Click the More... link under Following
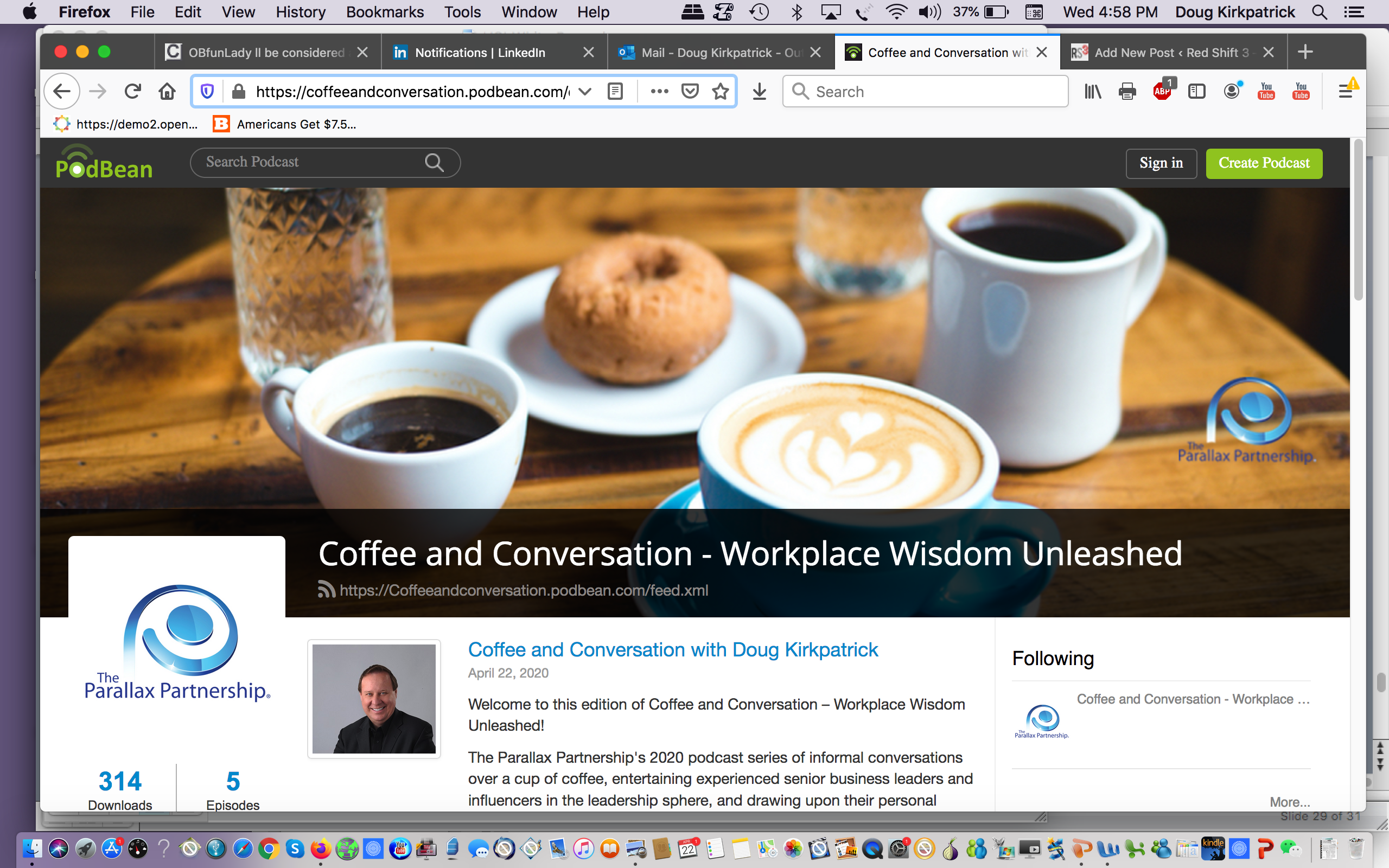Viewport: 1389px width, 868px height. tap(1290, 801)
